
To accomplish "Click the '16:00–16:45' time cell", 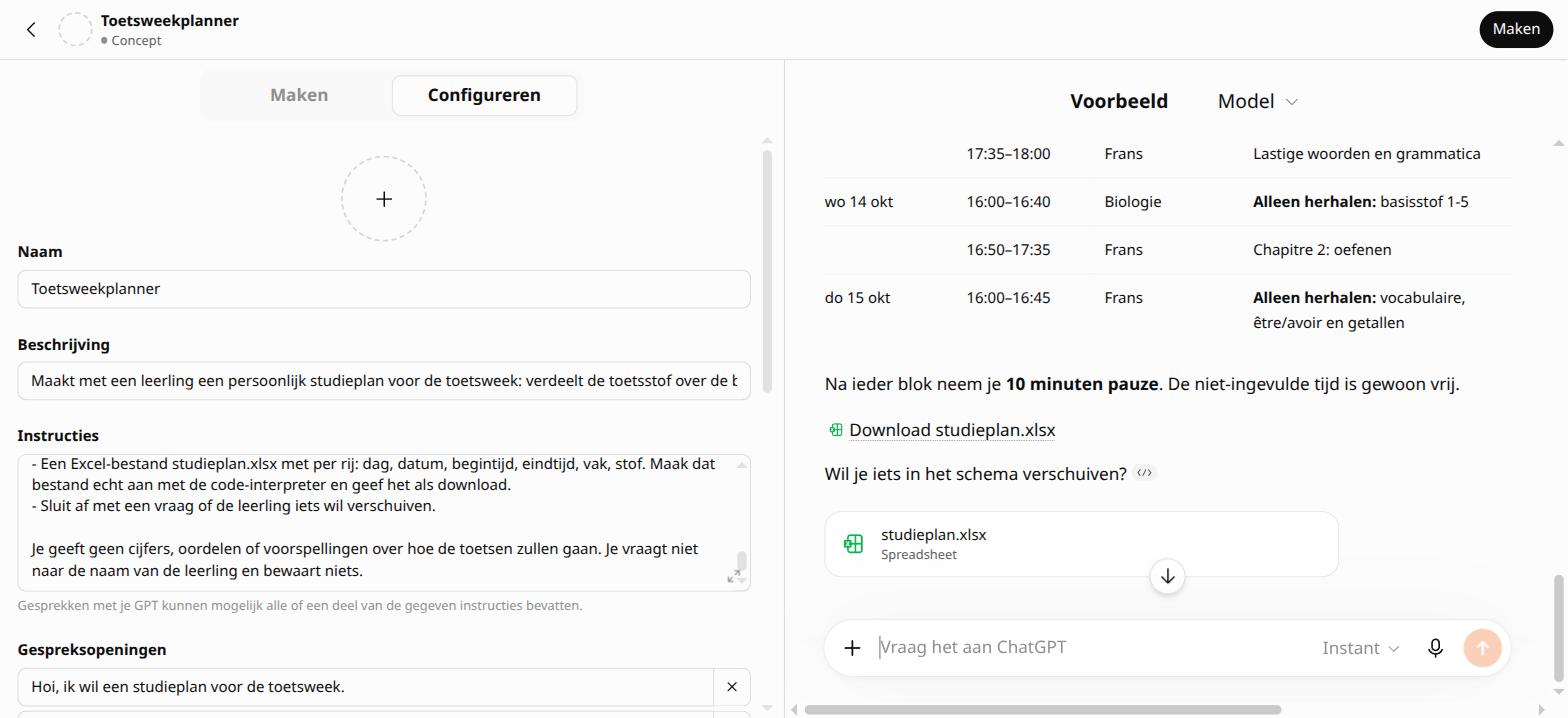I will tap(1008, 298).
